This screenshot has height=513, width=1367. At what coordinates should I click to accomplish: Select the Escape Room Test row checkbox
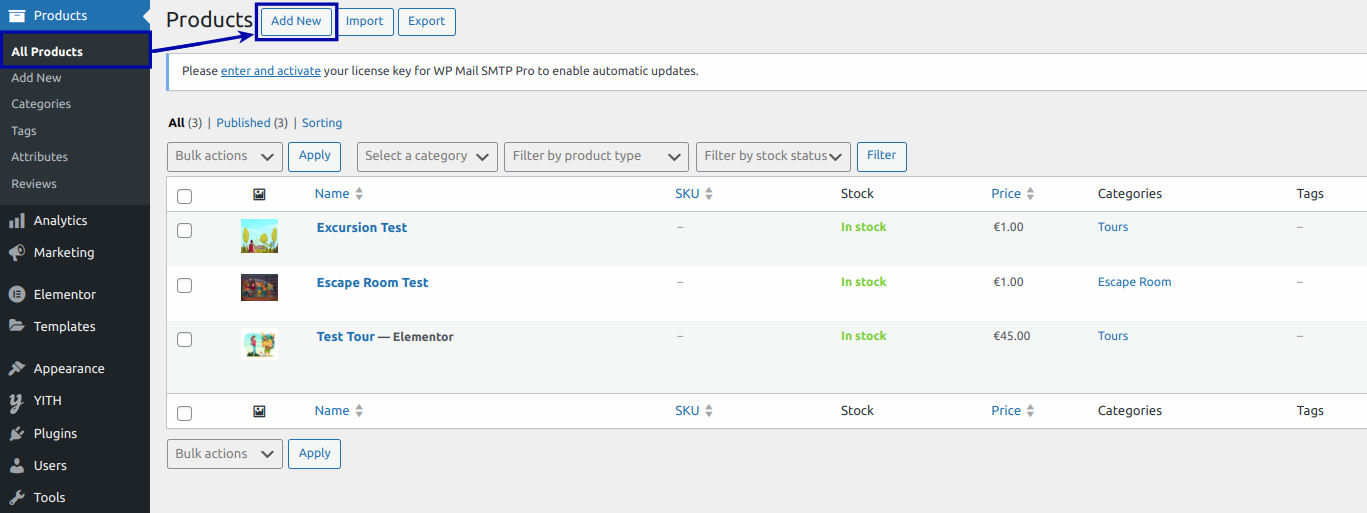(x=184, y=285)
